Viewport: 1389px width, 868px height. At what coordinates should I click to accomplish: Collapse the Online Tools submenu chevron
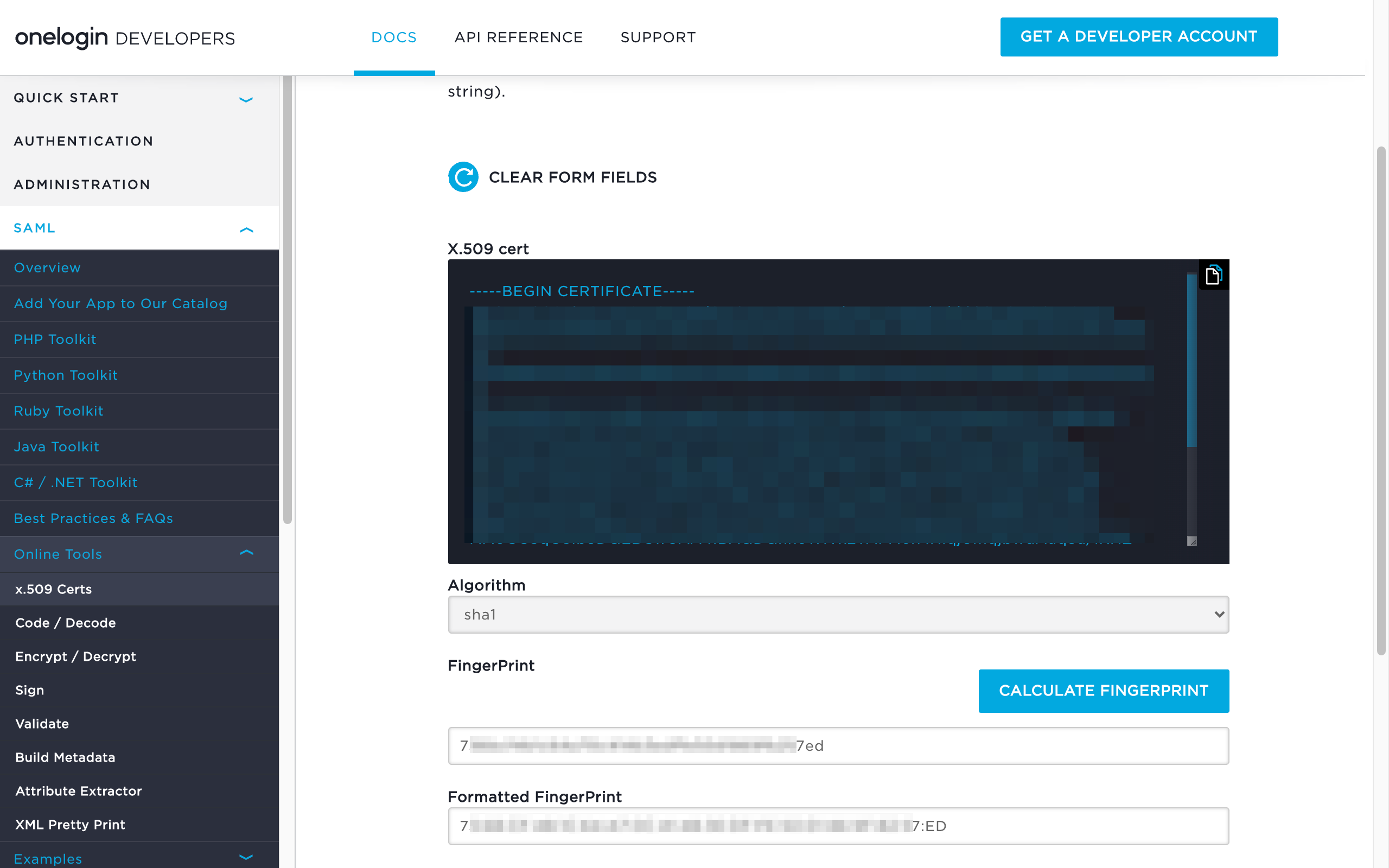[x=246, y=553]
